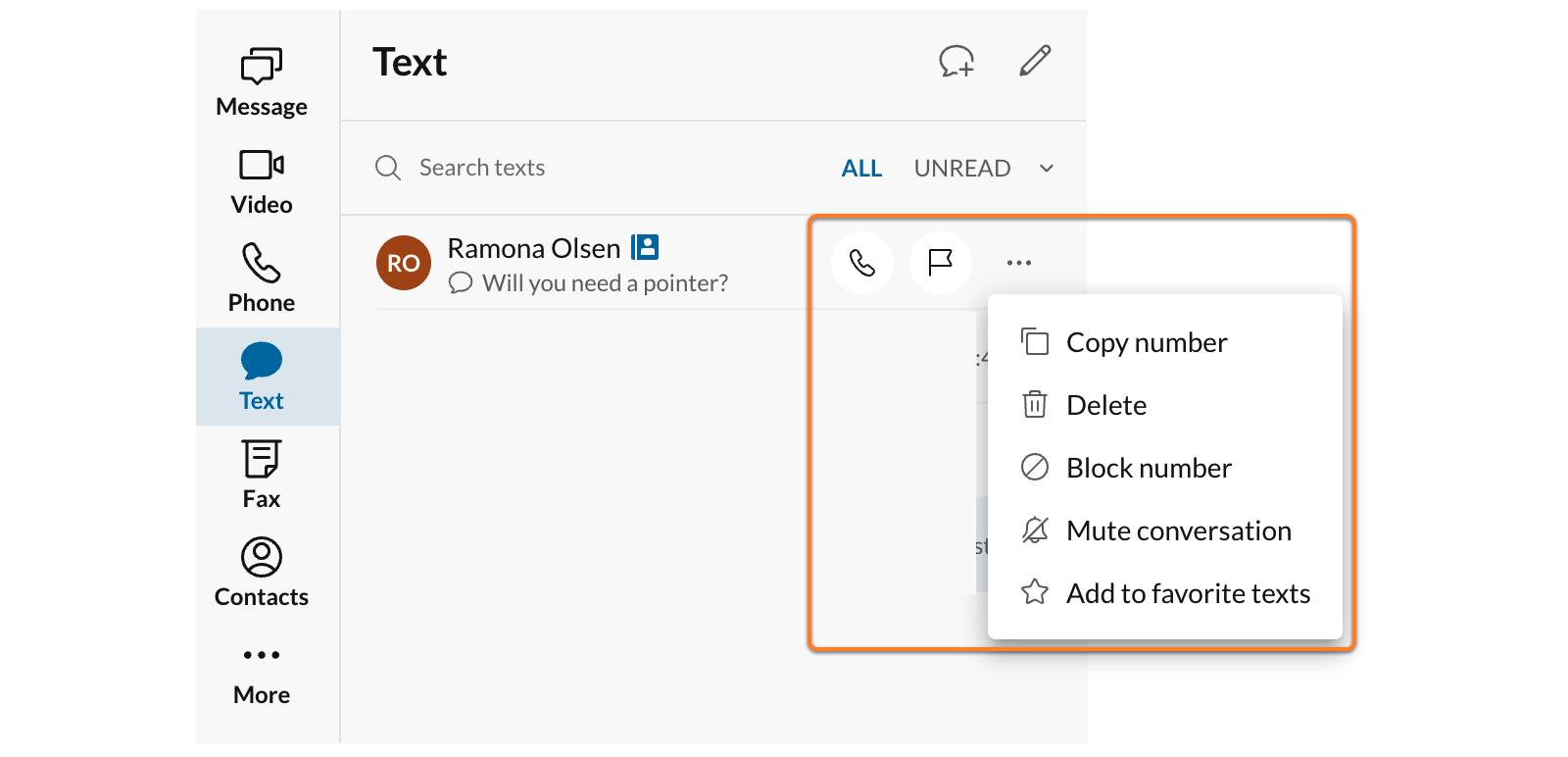Viewport: 1568px width, 757px height.
Task: Show only UNREAD texts
Action: tap(961, 169)
